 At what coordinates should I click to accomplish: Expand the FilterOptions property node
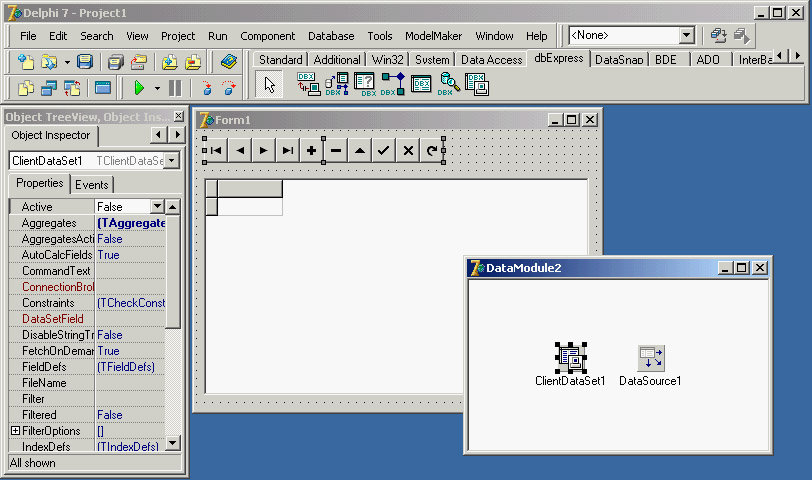click(x=15, y=431)
